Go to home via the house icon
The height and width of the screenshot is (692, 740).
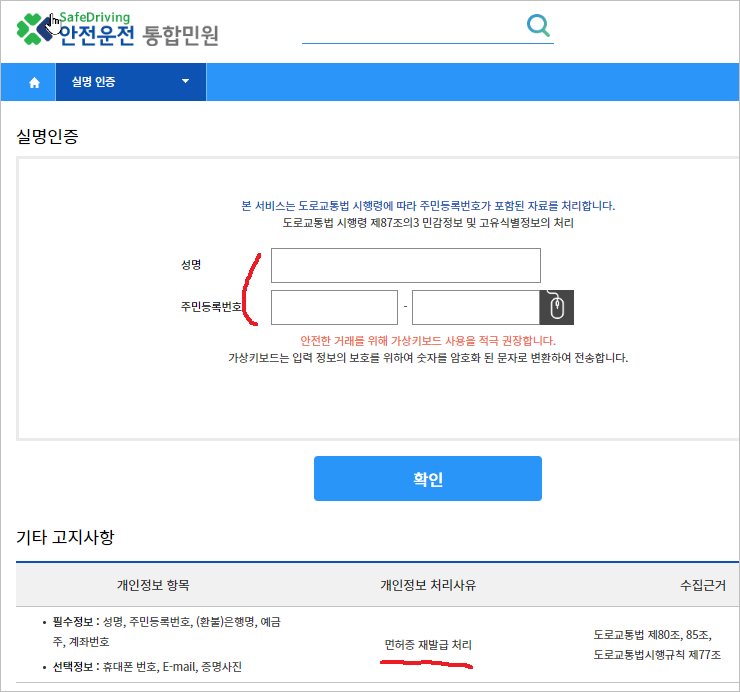pos(34,82)
